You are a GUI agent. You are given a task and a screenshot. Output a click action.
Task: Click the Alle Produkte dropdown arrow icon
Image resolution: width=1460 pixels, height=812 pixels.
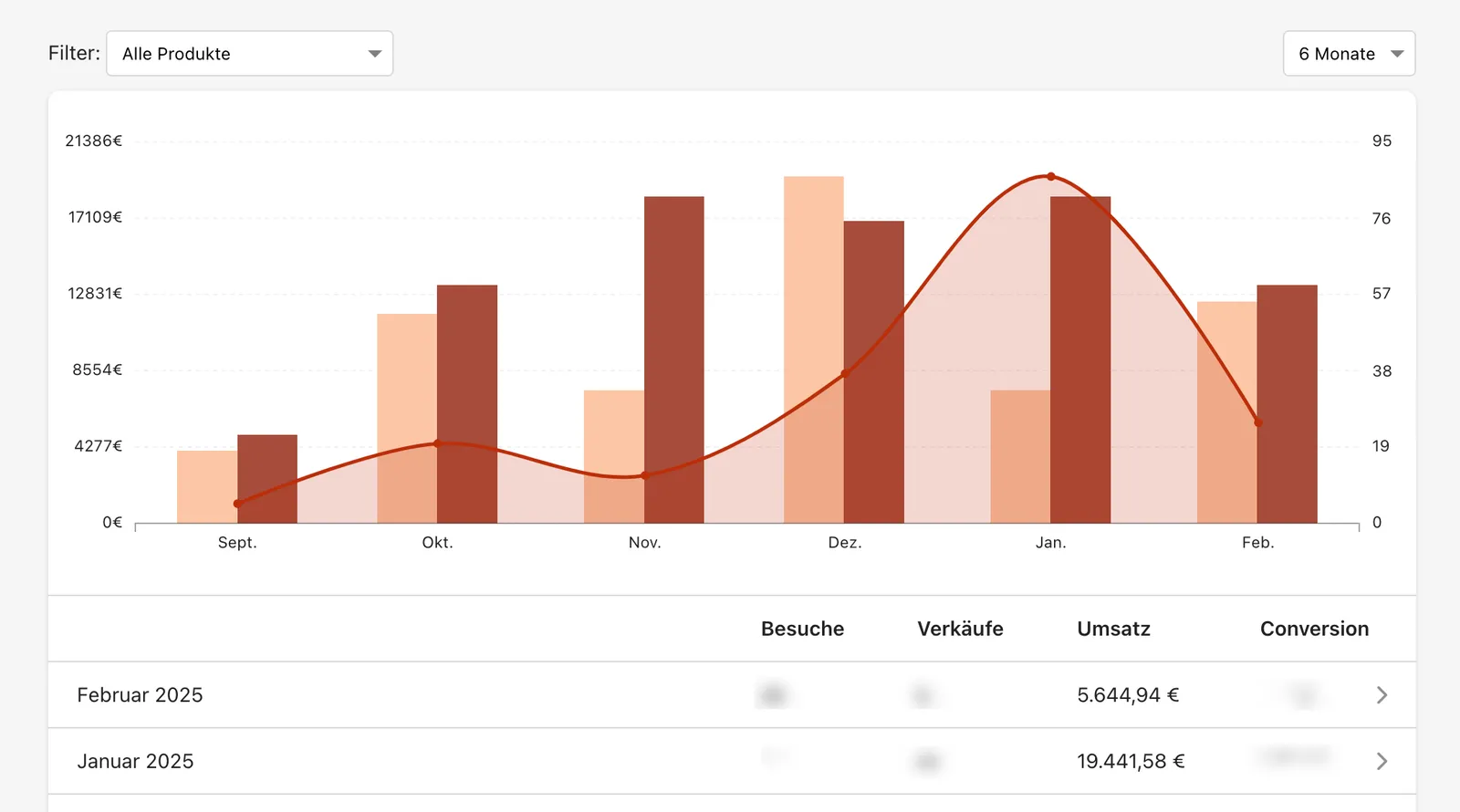click(374, 54)
